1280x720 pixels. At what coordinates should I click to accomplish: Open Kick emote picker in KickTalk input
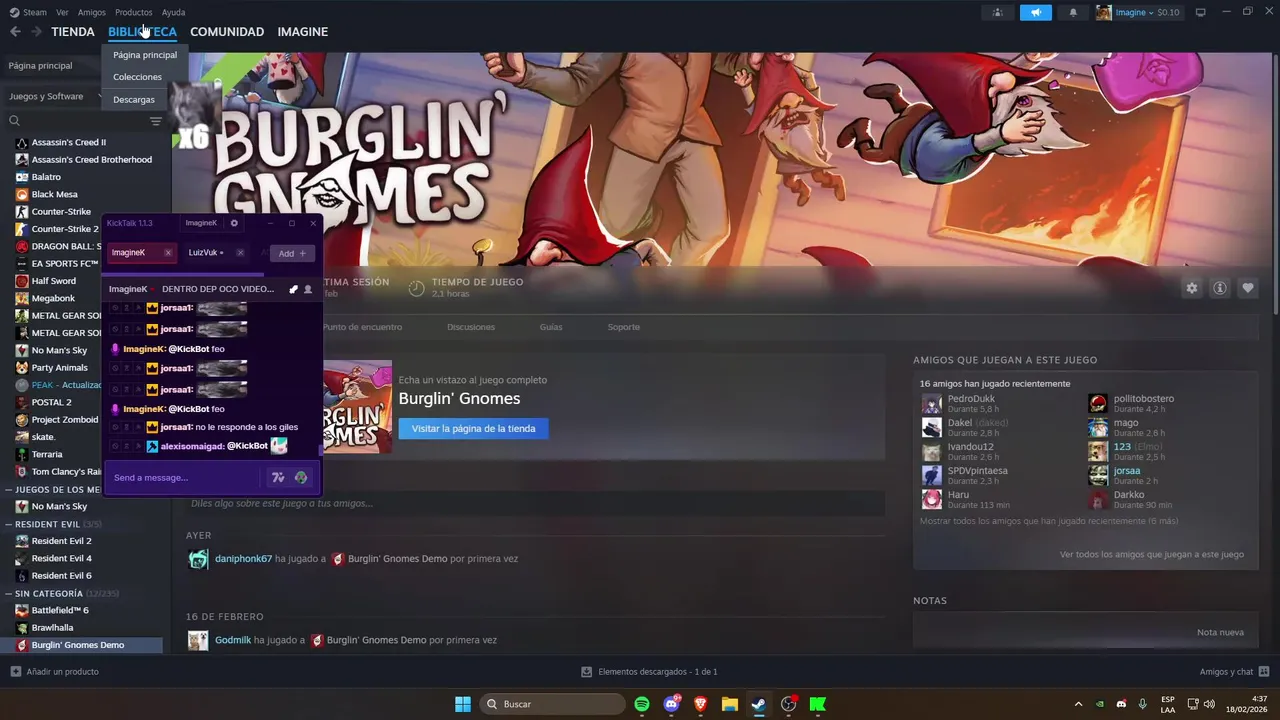(301, 478)
